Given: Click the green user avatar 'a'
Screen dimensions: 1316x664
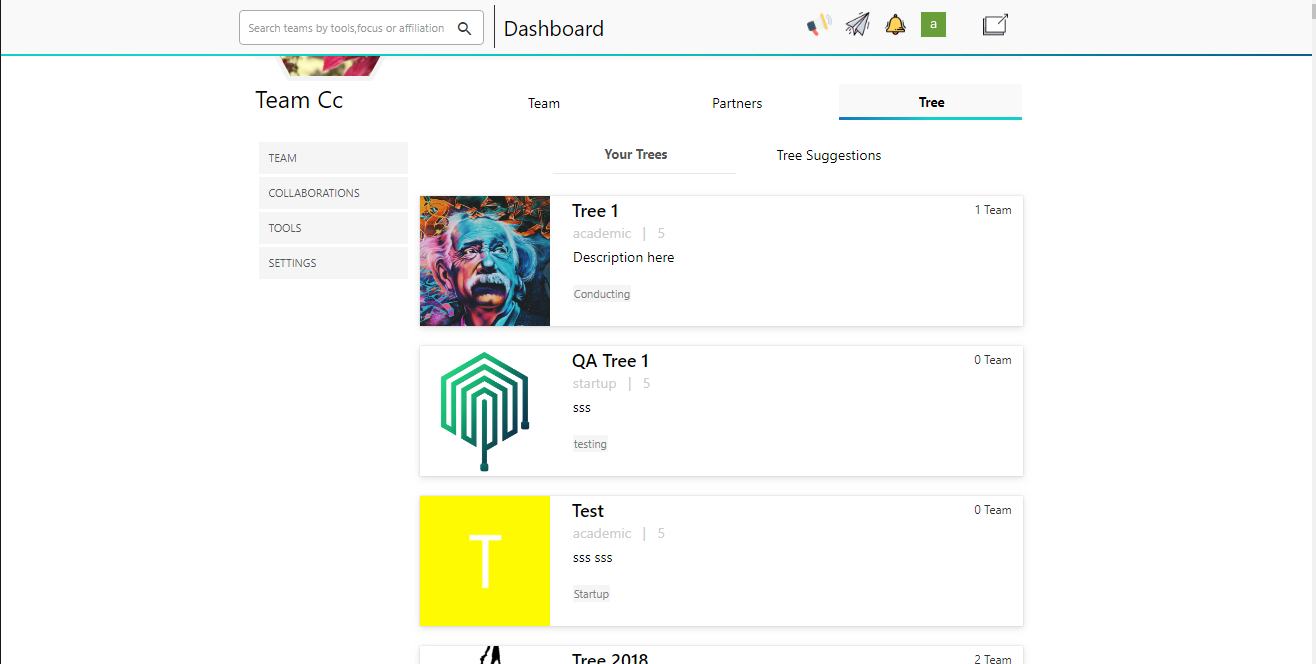Looking at the screenshot, I should (933, 25).
